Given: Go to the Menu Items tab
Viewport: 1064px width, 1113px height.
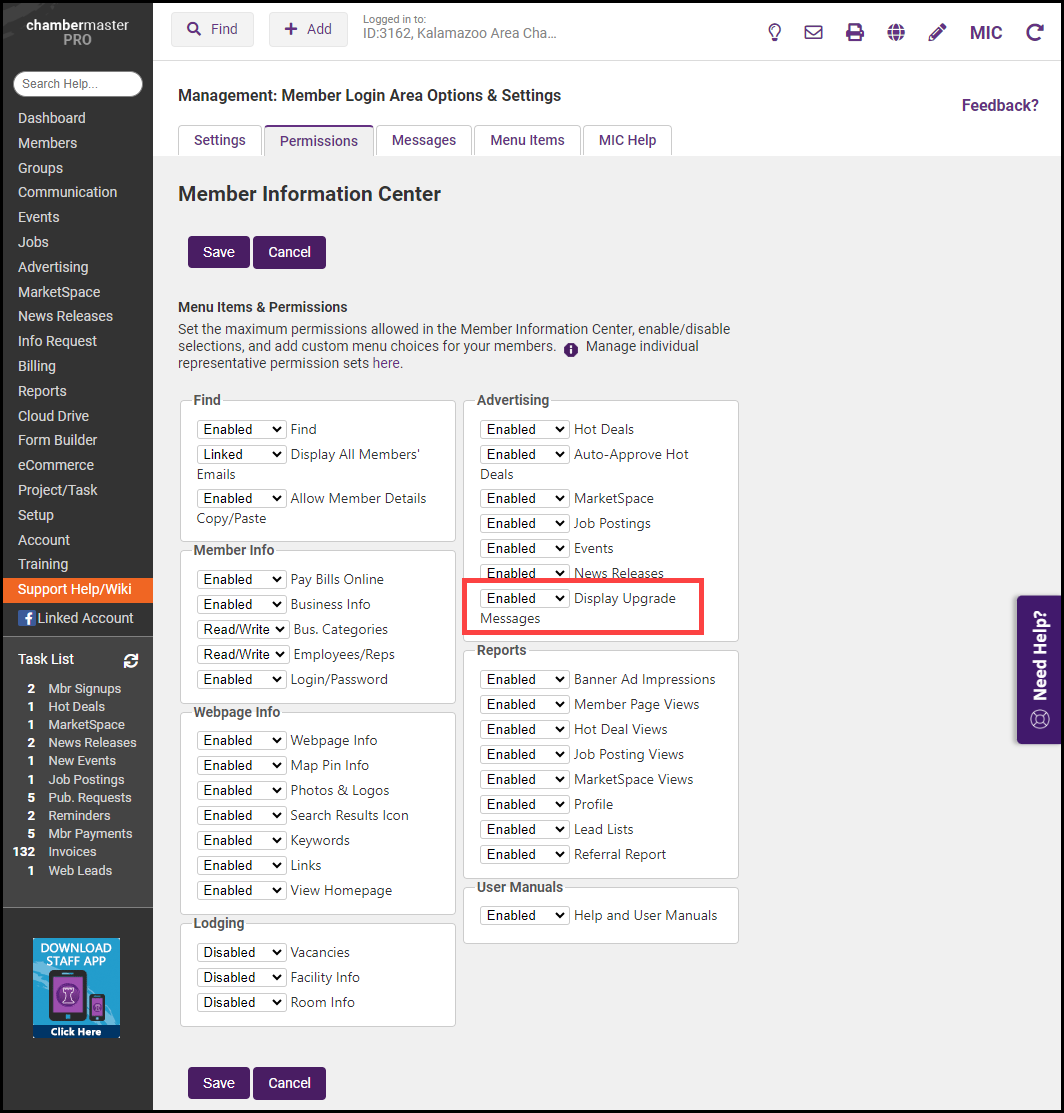Looking at the screenshot, I should click(x=527, y=140).
